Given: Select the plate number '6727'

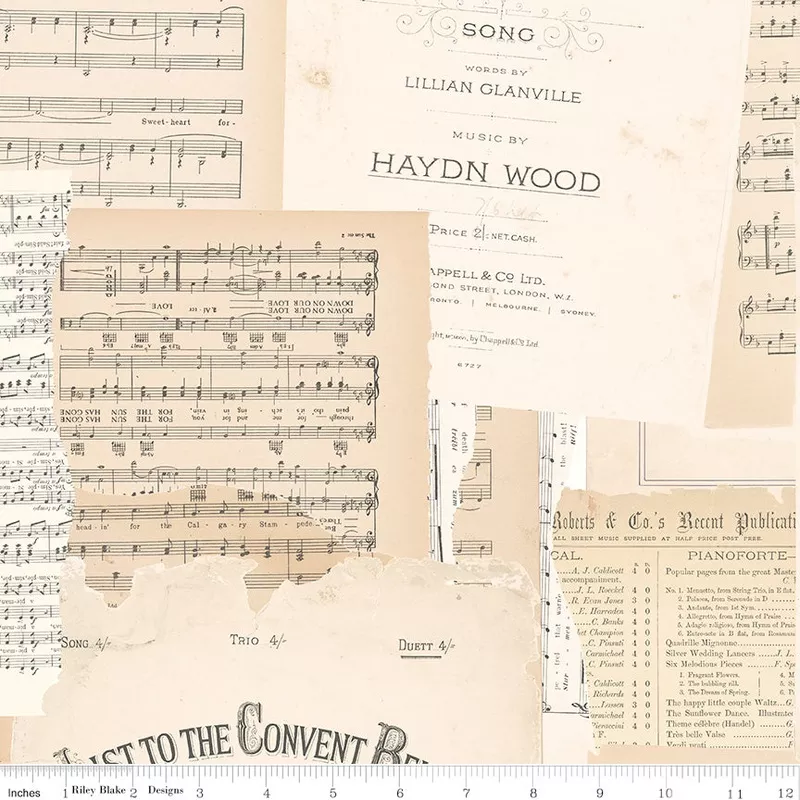Looking at the screenshot, I should (470, 365).
